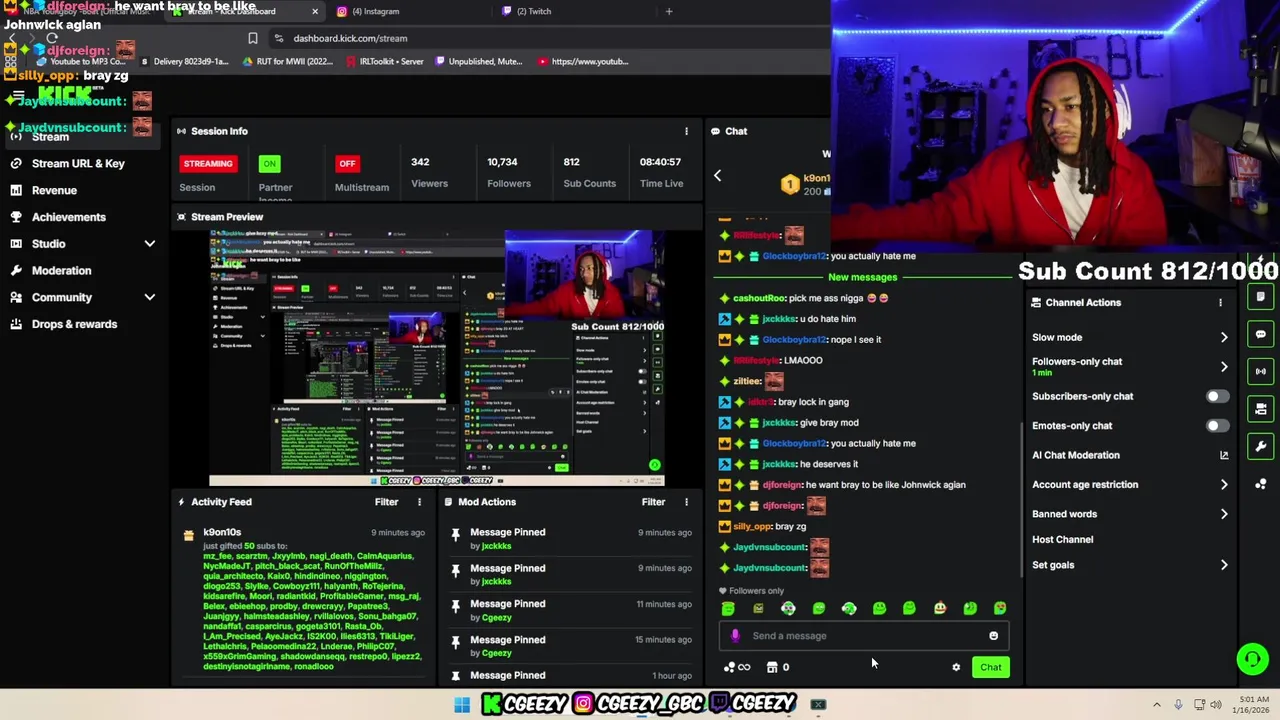Open taskbar volume icon
This screenshot has height=720, width=1280.
point(1216,705)
